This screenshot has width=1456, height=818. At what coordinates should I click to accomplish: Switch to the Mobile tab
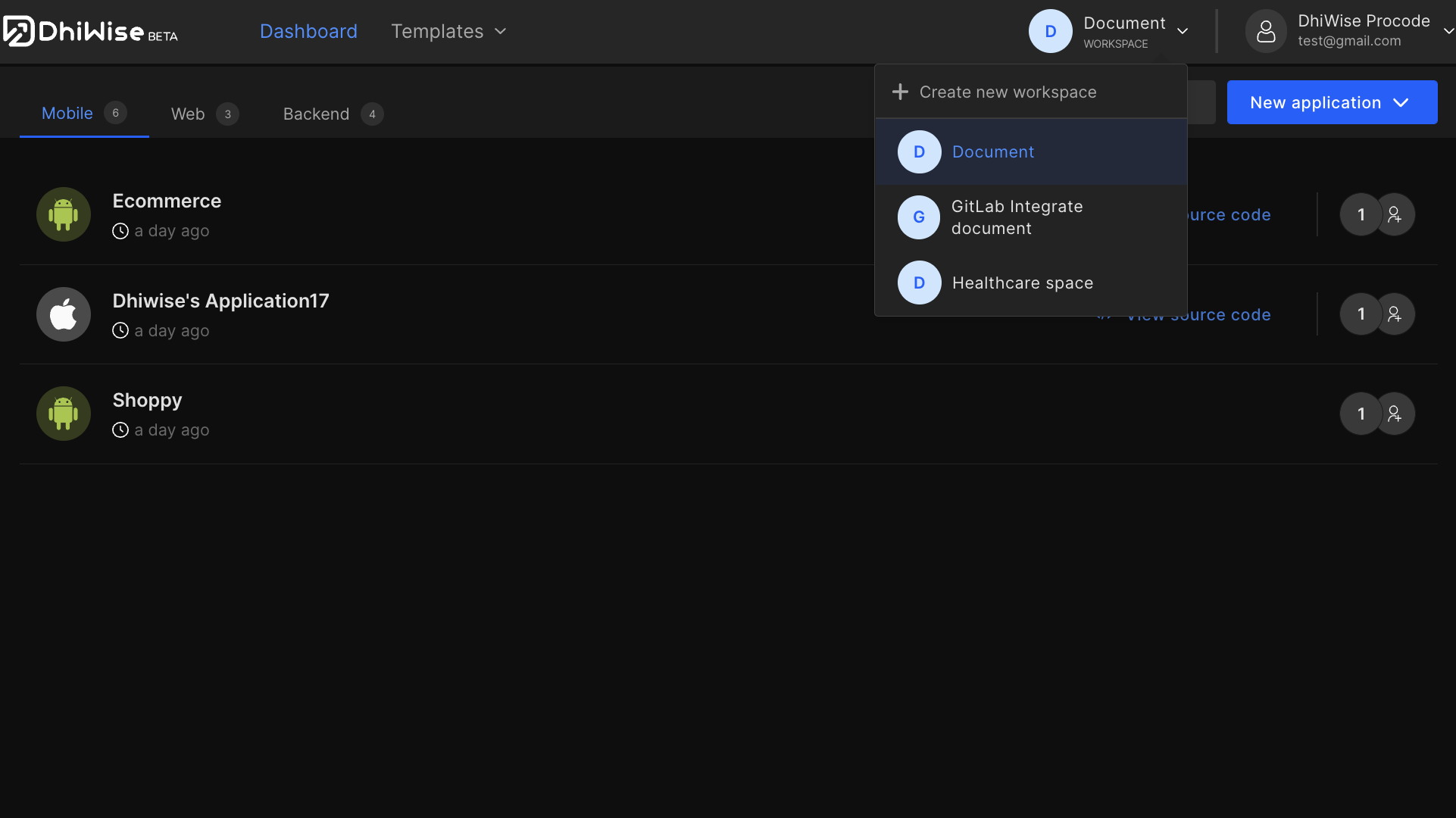84,114
